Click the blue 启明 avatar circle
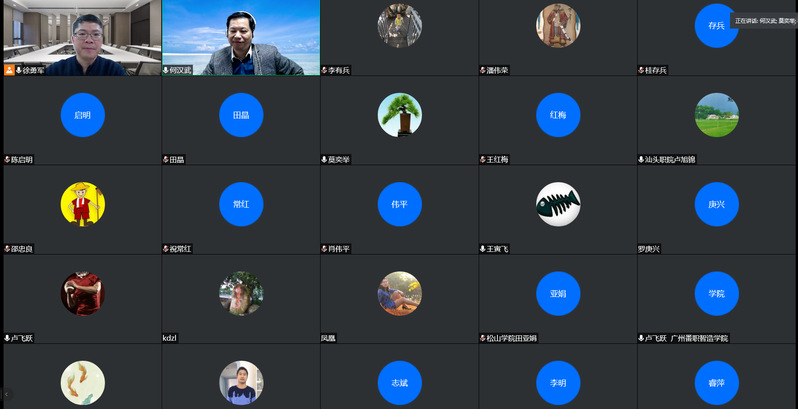 tap(82, 115)
